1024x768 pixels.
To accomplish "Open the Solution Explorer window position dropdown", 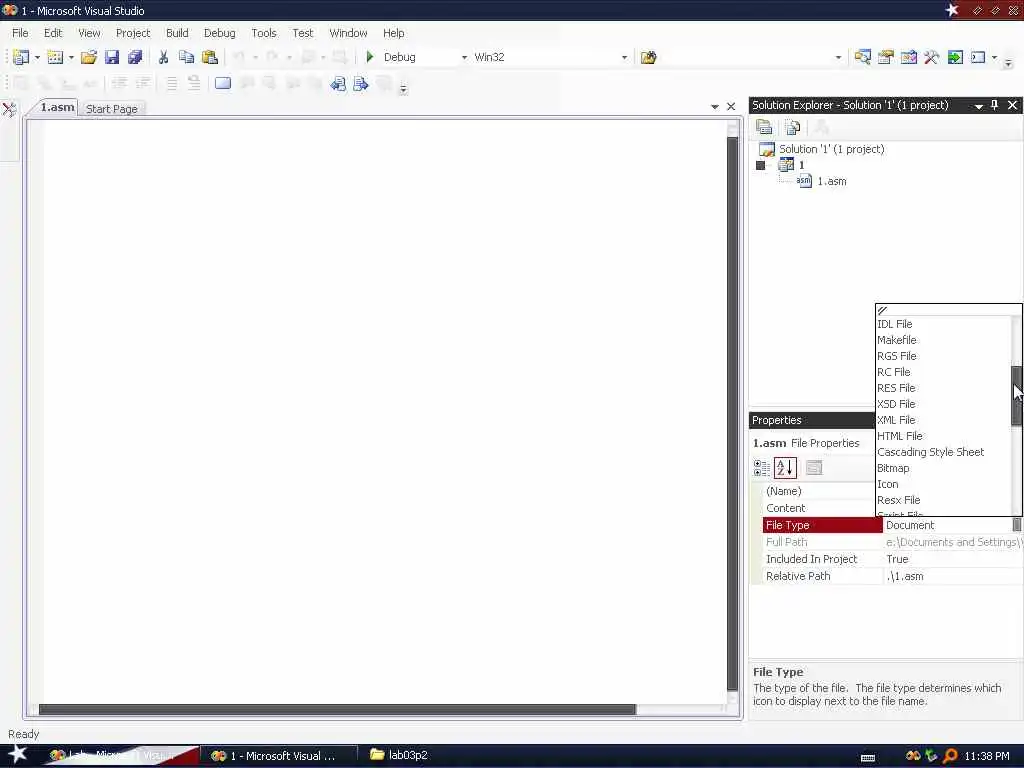I will click(x=978, y=106).
